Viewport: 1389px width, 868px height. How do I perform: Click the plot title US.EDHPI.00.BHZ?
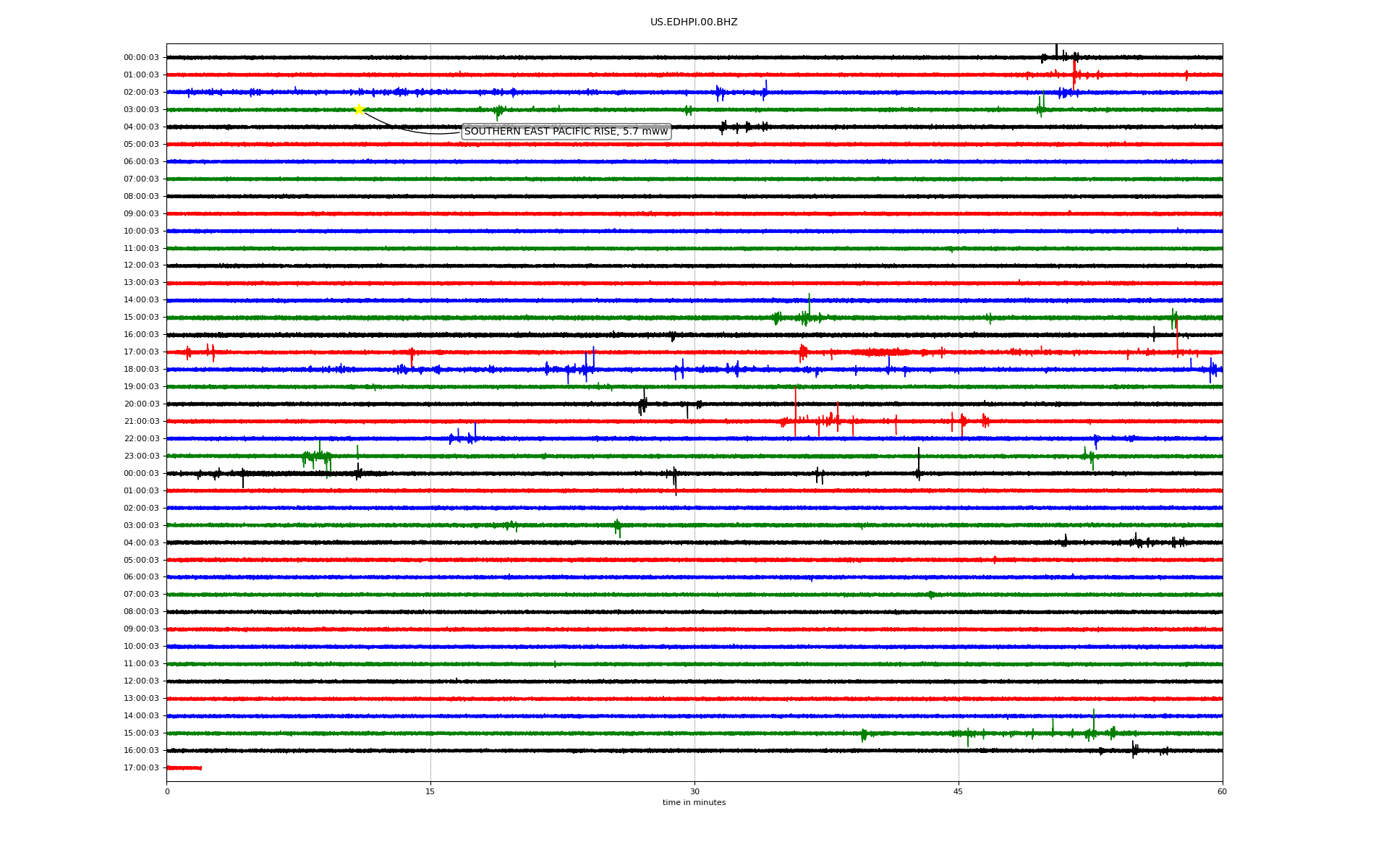[x=694, y=22]
